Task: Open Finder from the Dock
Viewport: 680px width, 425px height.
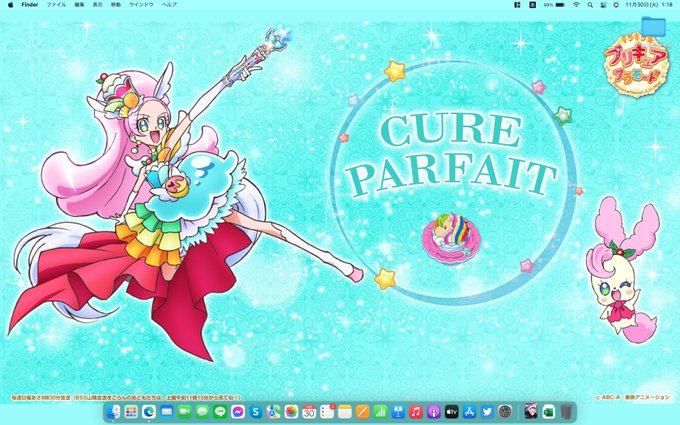Action: tap(113, 412)
